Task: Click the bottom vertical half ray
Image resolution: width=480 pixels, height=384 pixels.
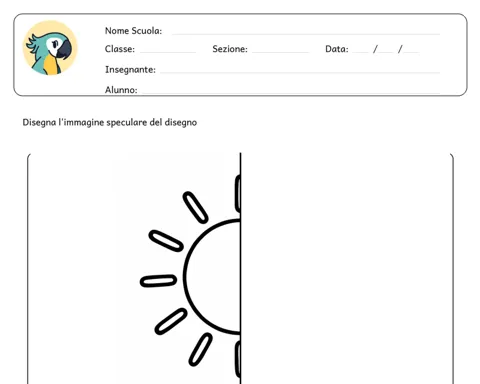Action: click(x=238, y=359)
